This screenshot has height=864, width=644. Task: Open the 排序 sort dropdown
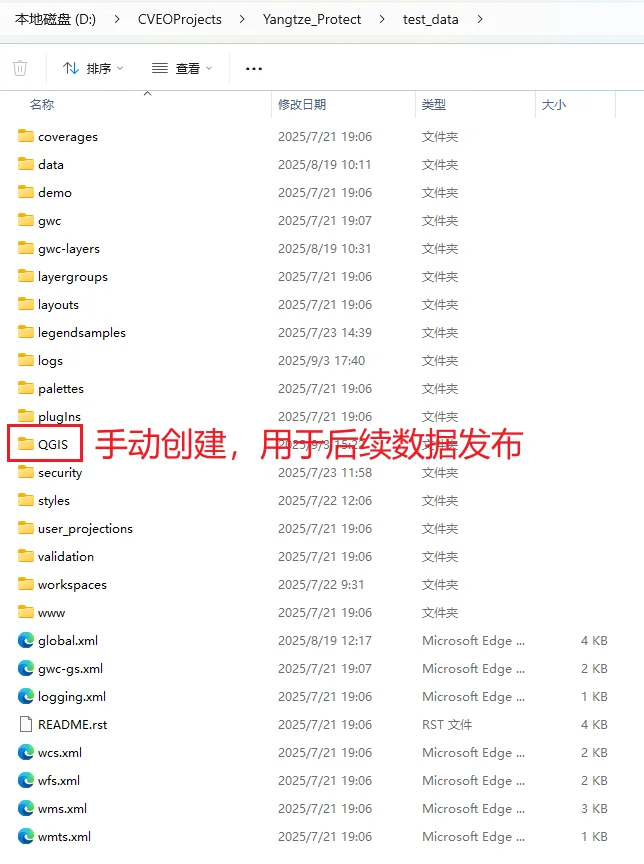tap(93, 68)
